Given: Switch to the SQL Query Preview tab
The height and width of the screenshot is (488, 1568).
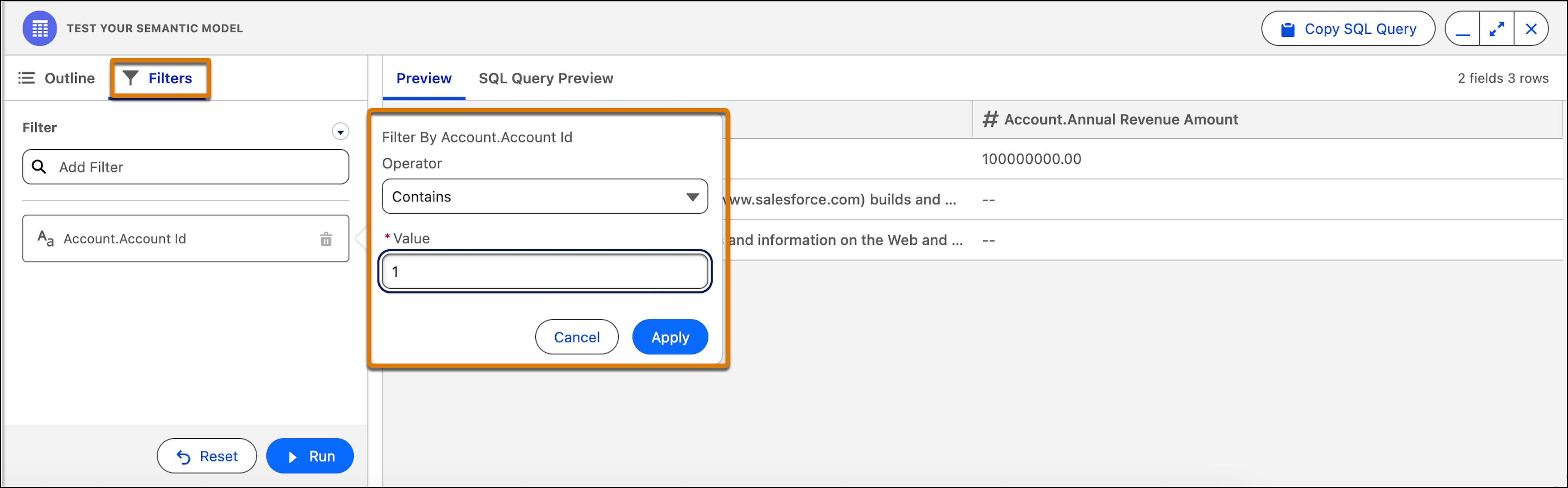Looking at the screenshot, I should click(546, 78).
